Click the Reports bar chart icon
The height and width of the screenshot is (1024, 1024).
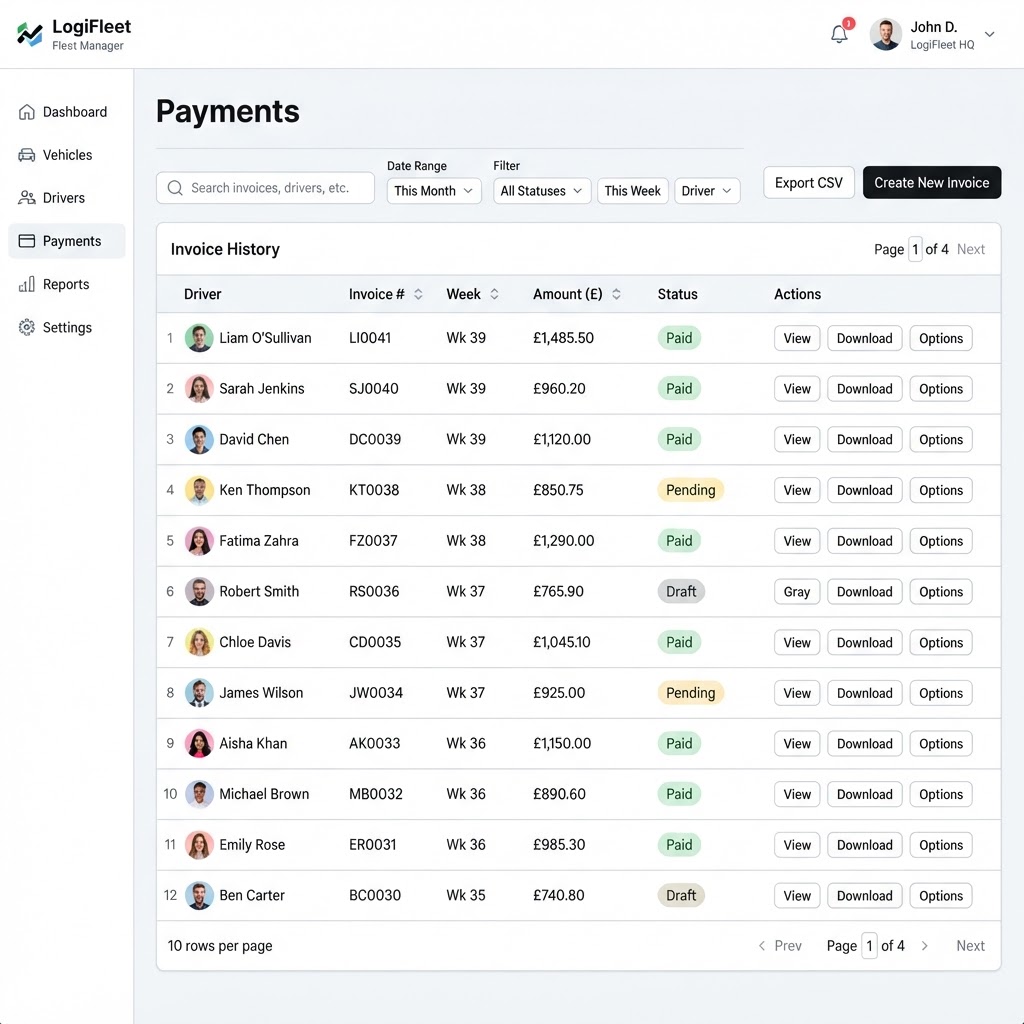click(x=27, y=284)
